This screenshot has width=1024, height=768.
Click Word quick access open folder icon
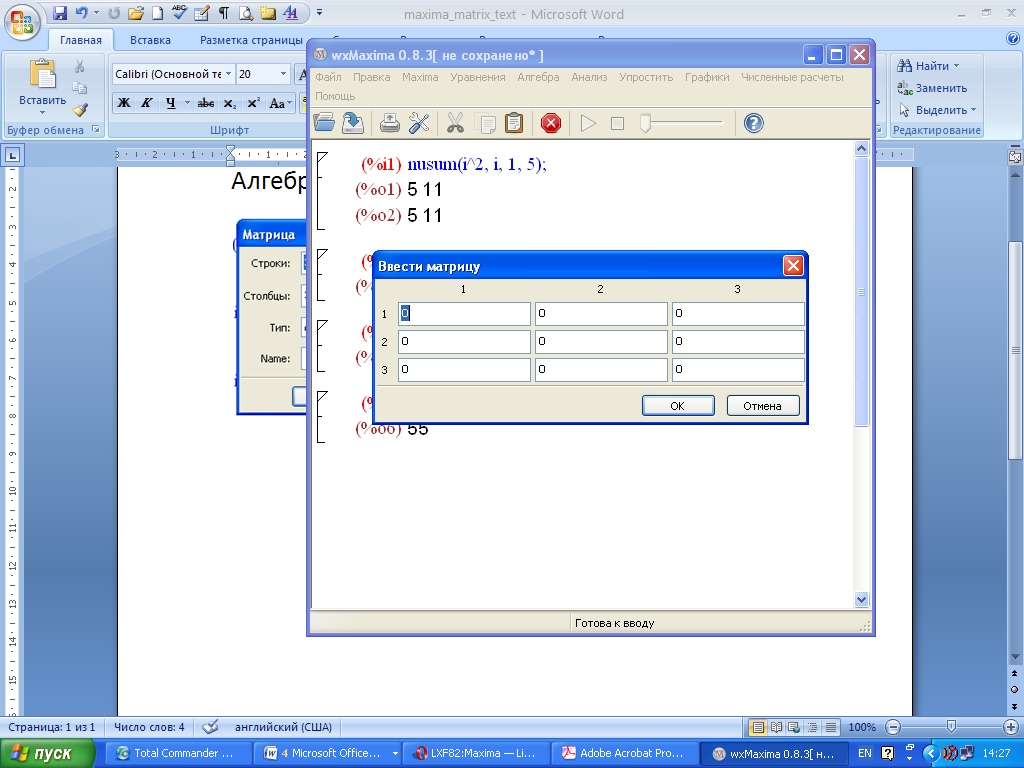(x=136, y=12)
